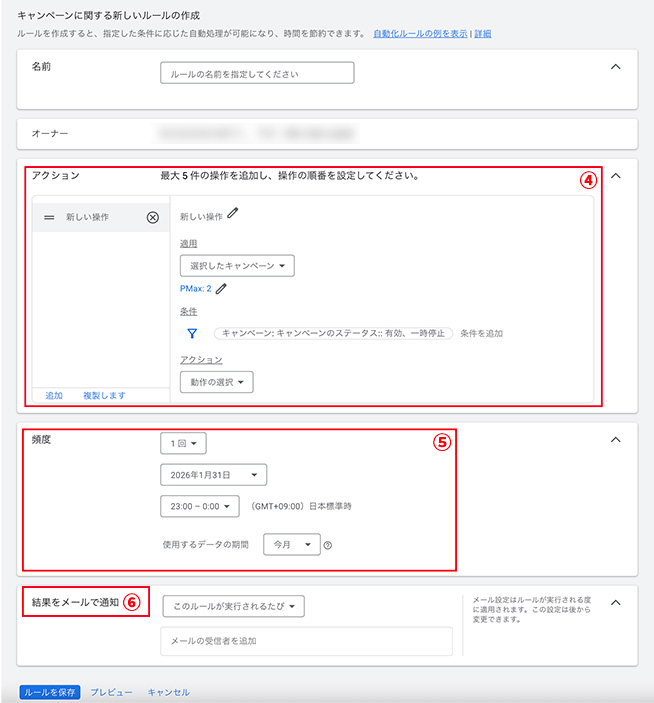The height and width of the screenshot is (703, 654).
Task: Click the help icon beside 今月 dropdown
Action: pos(328,545)
